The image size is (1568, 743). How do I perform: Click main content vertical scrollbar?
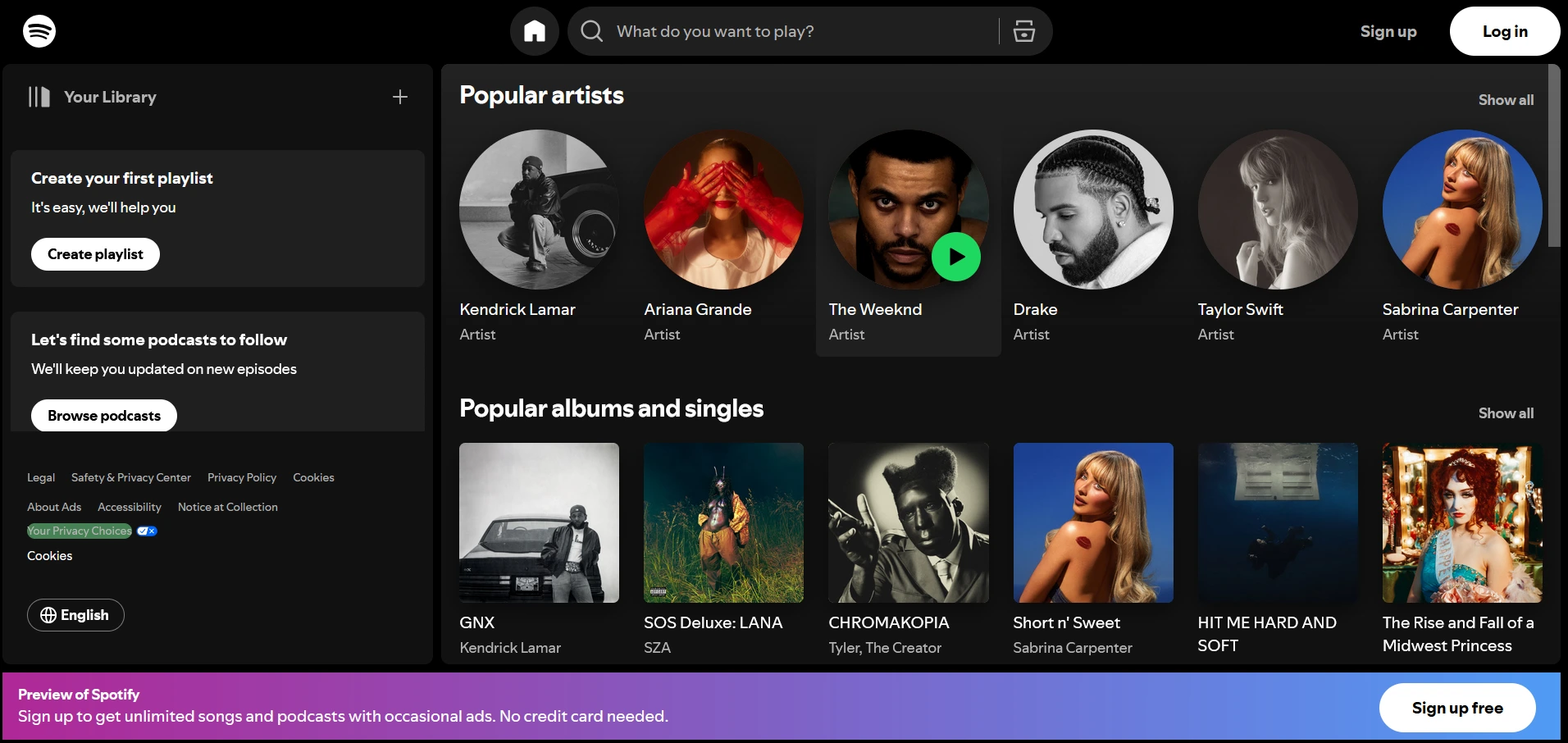click(1553, 156)
